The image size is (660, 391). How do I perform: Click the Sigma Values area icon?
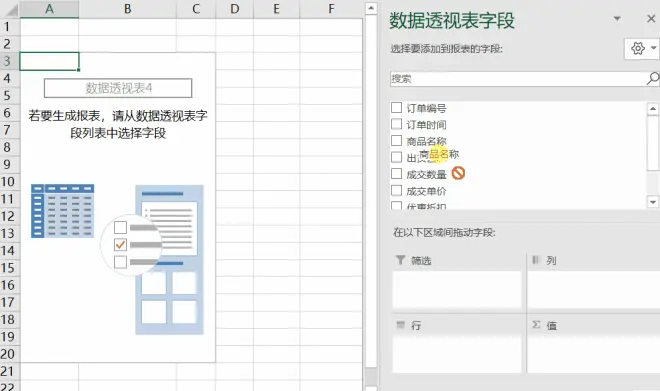(x=536, y=325)
